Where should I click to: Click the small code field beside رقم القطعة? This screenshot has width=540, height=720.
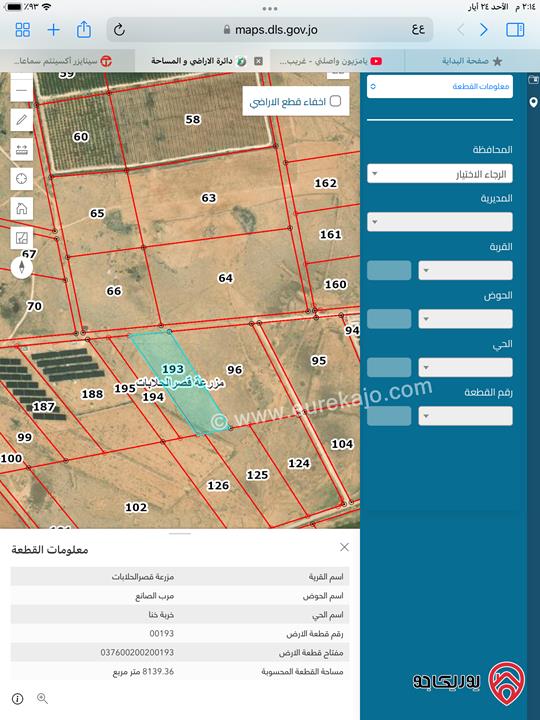pyautogui.click(x=389, y=416)
